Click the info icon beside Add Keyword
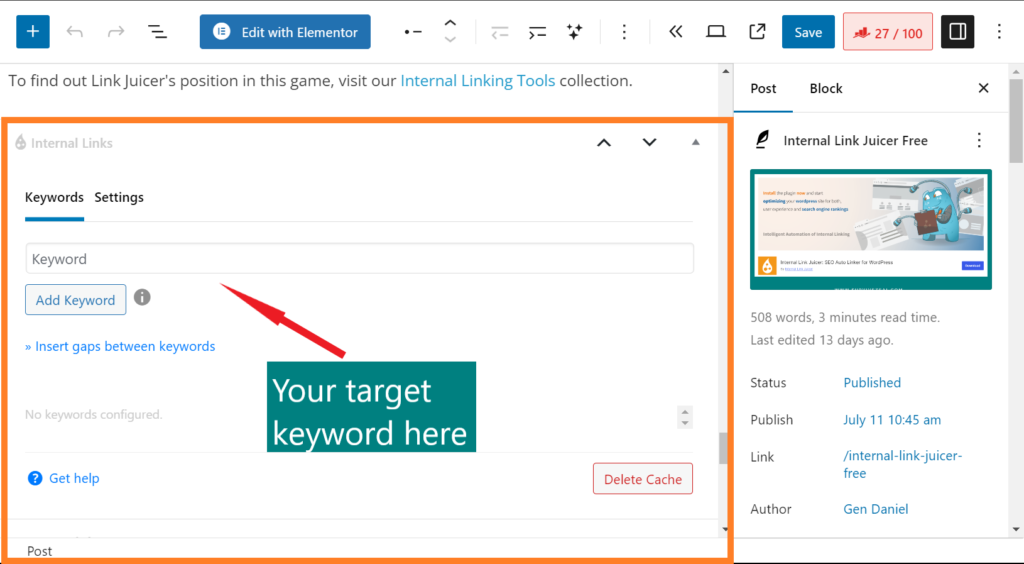 coord(143,297)
